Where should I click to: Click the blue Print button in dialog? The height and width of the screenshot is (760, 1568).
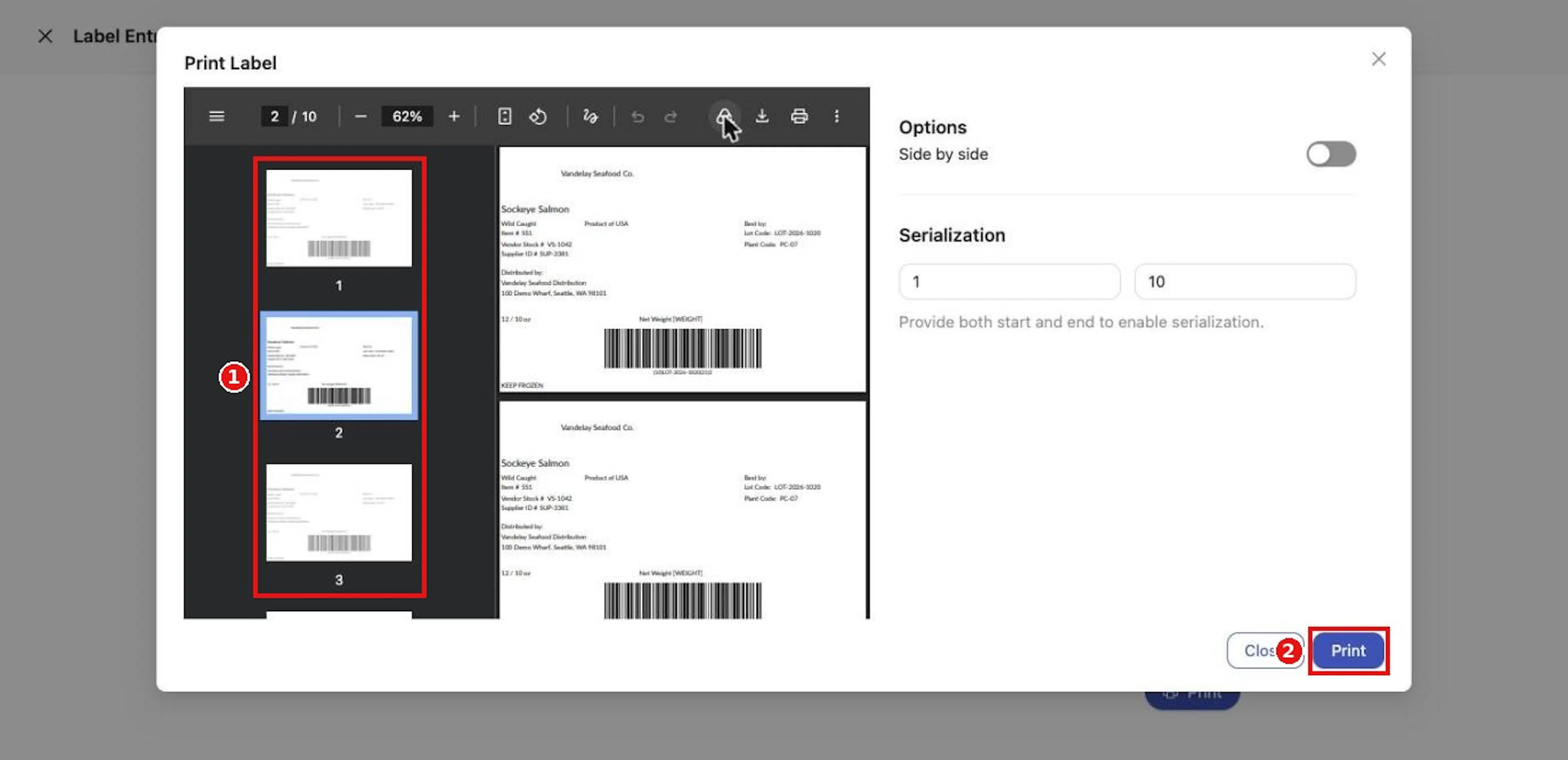tap(1347, 650)
